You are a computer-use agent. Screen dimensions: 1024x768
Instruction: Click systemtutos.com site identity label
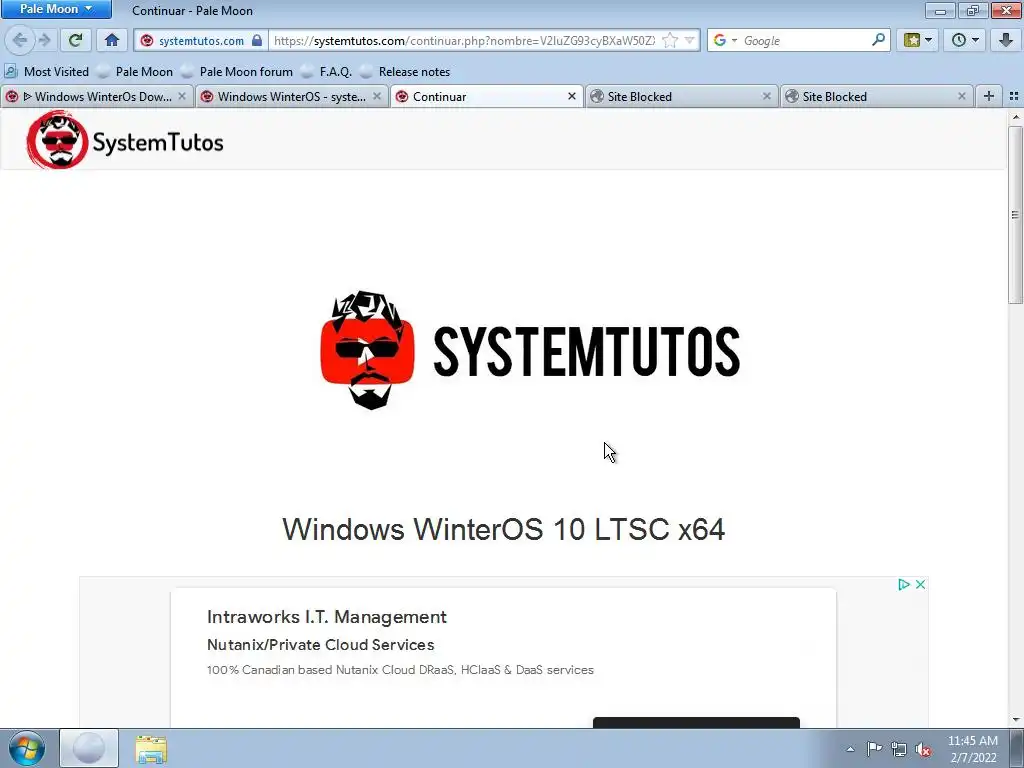click(x=201, y=40)
